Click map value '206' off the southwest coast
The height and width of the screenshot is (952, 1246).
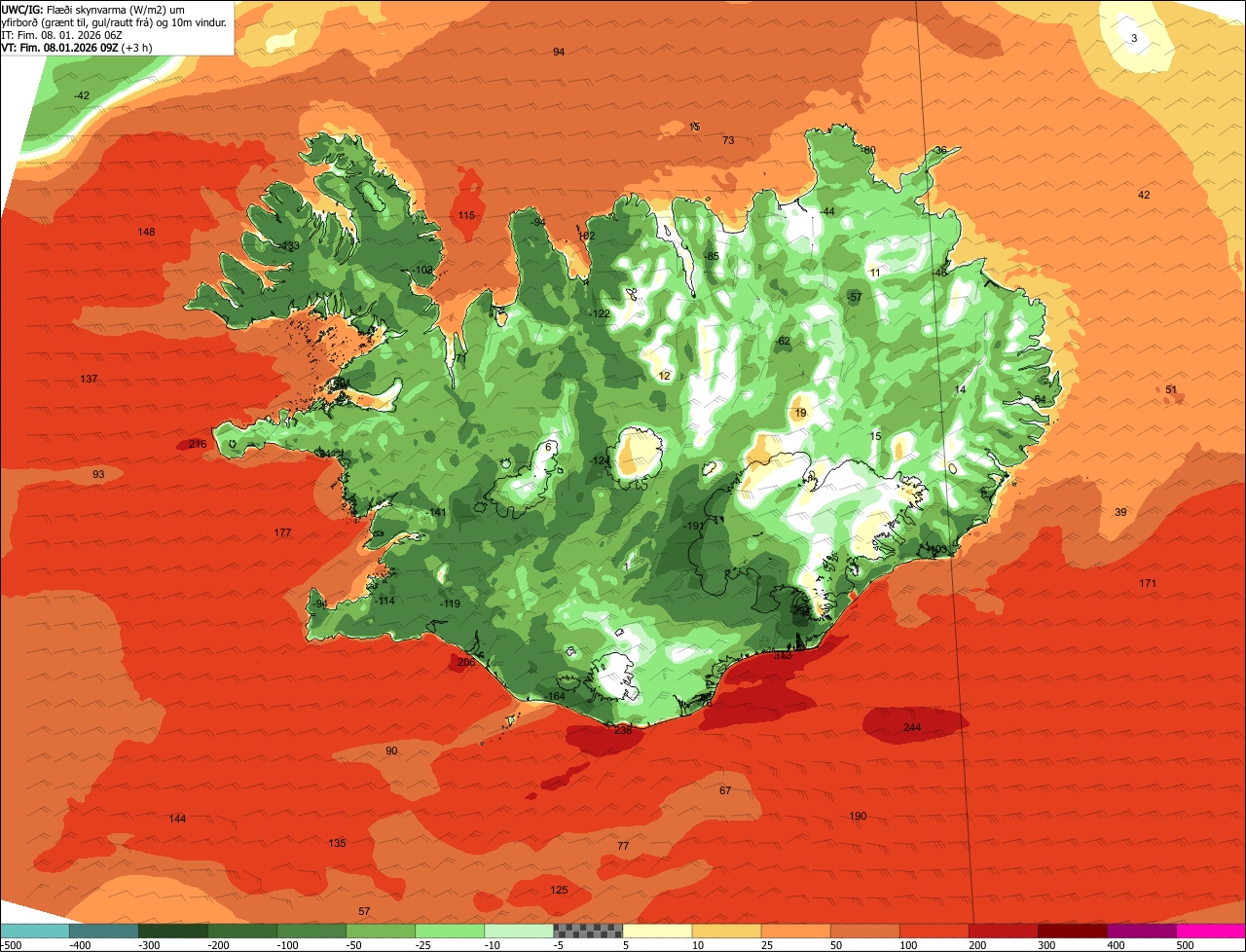[x=465, y=662]
